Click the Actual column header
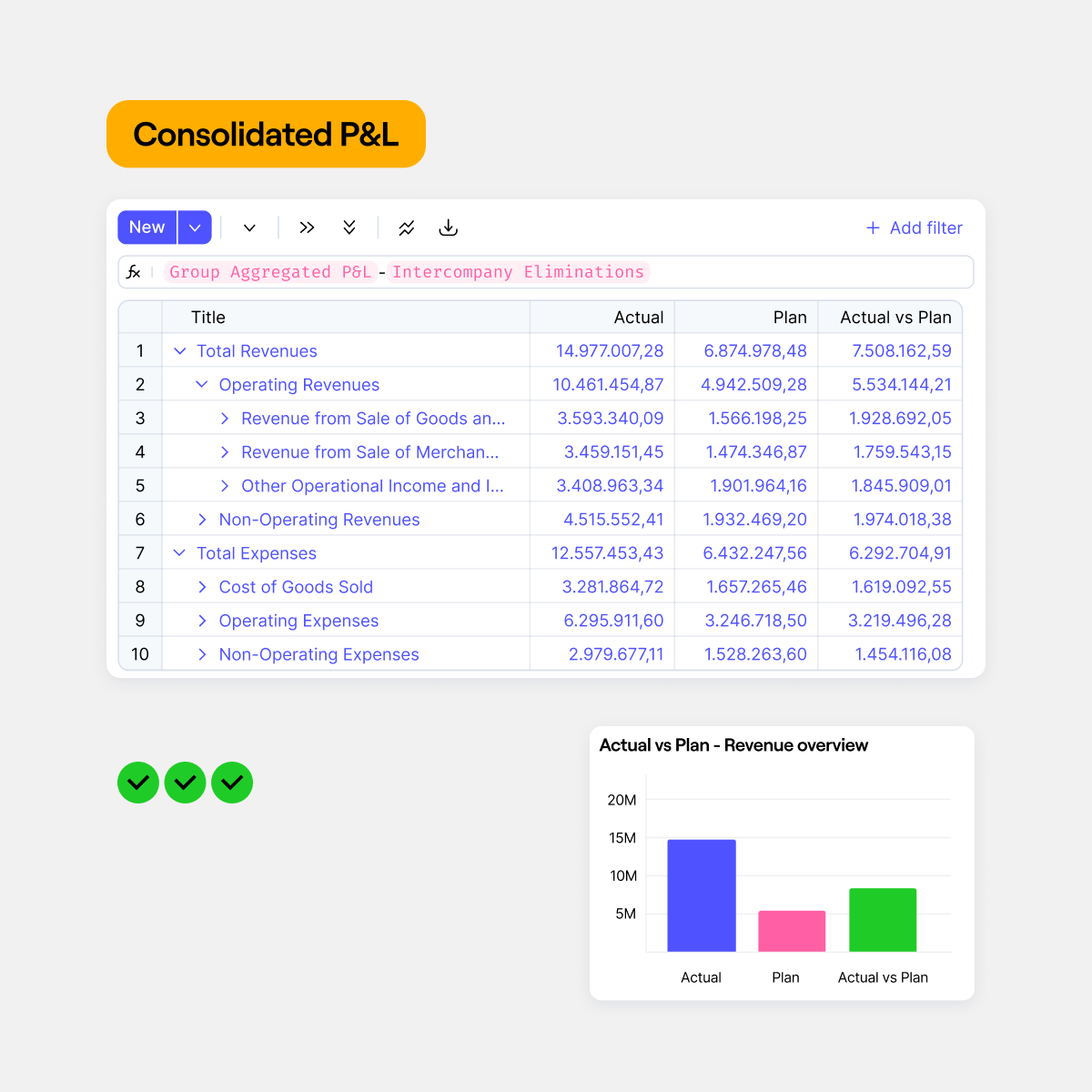1092x1092 pixels. pyautogui.click(x=638, y=318)
